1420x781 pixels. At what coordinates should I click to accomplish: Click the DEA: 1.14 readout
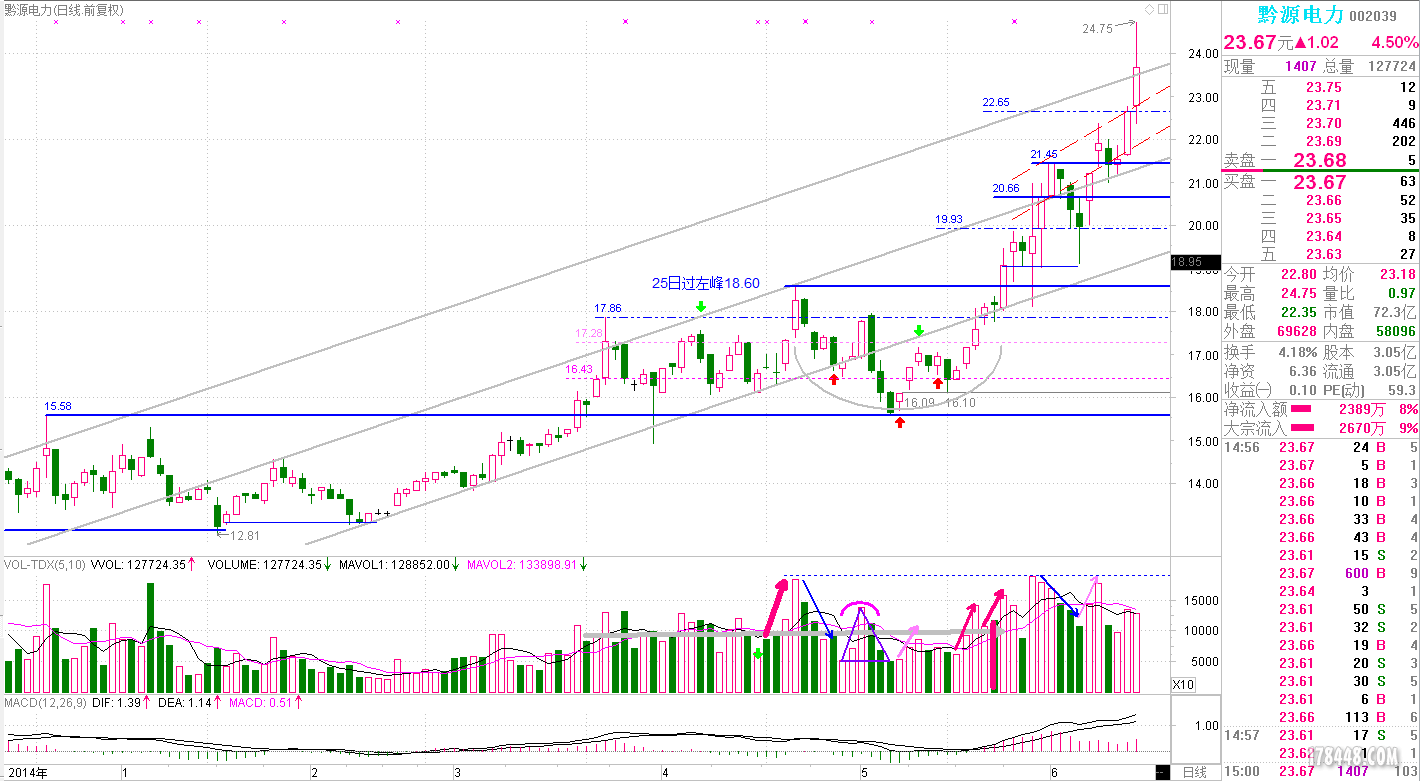[187, 702]
